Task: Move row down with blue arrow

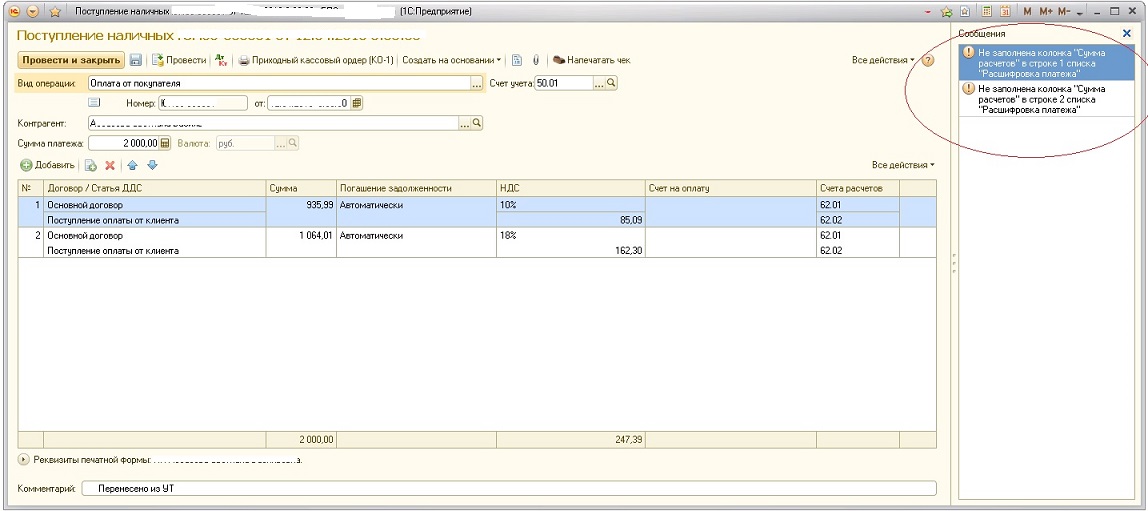Action: (153, 165)
